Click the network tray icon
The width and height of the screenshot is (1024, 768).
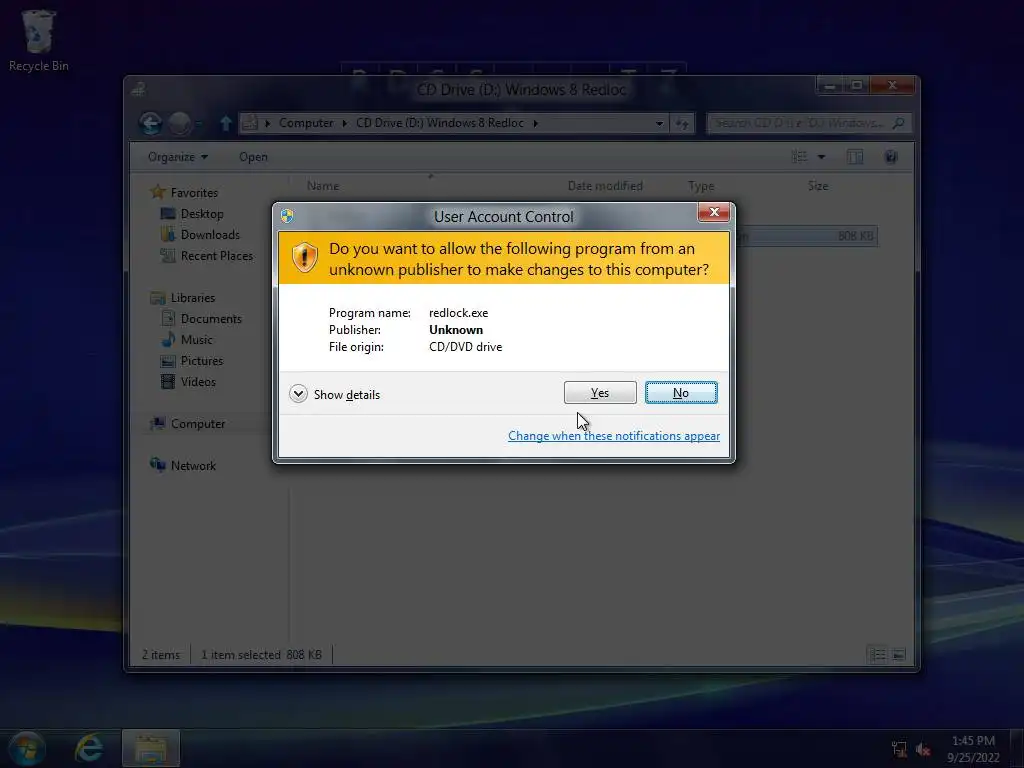(x=899, y=749)
